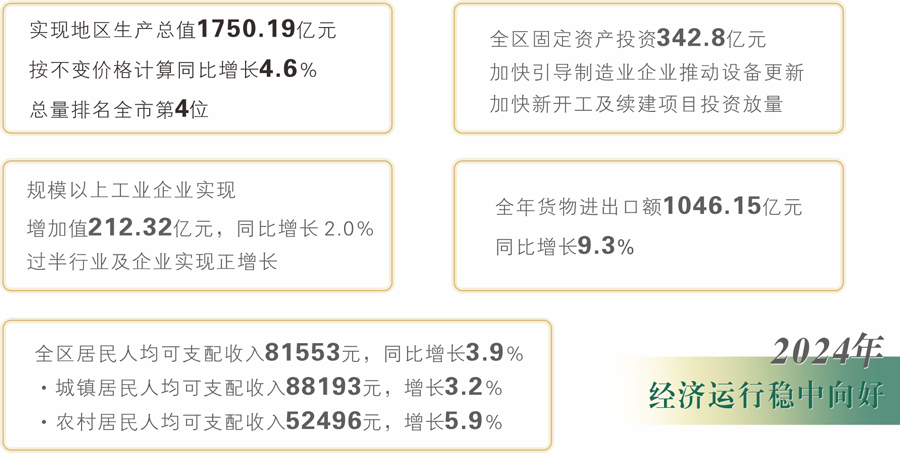The width and height of the screenshot is (900, 453).
Task: Click the urban income bullet 88193元
Action: point(333,387)
